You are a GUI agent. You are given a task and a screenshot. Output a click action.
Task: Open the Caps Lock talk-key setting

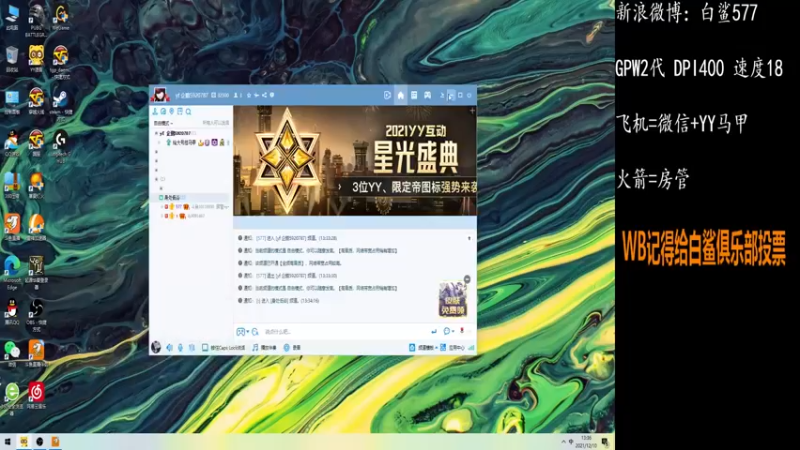[x=223, y=348]
